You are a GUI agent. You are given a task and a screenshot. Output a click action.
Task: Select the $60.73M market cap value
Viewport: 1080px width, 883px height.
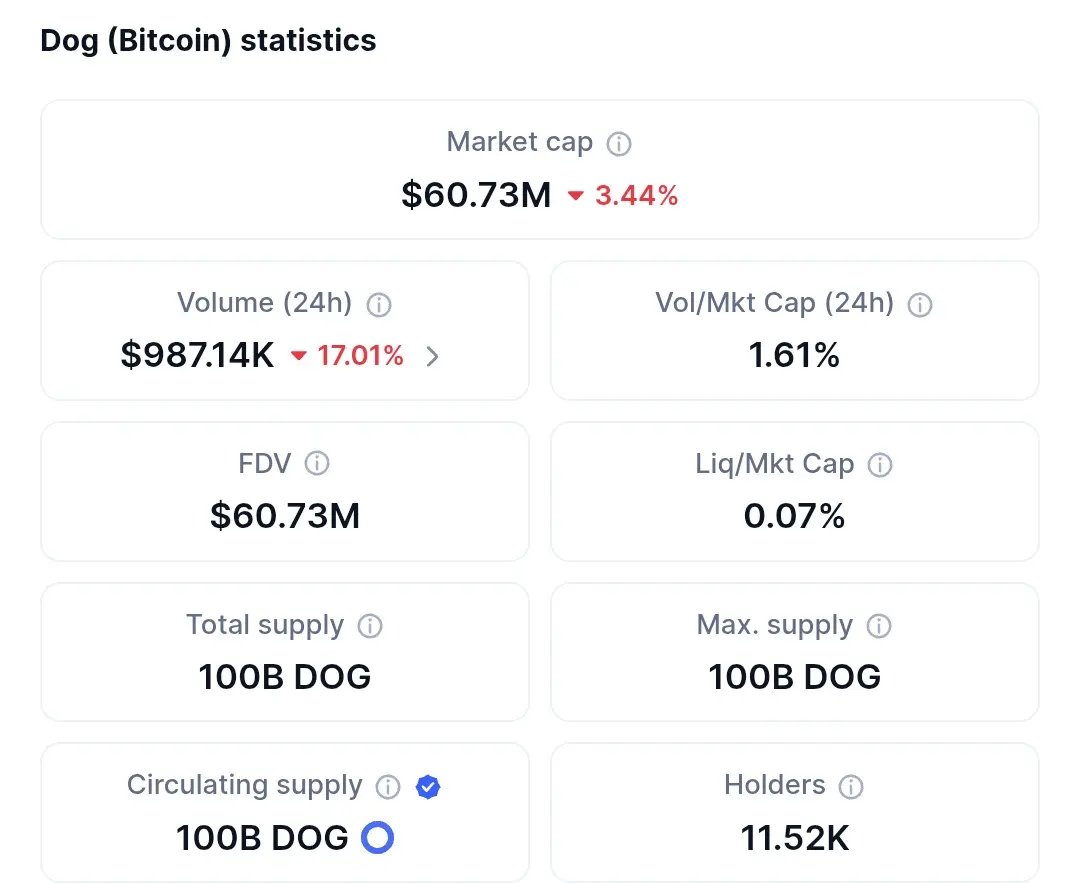477,195
